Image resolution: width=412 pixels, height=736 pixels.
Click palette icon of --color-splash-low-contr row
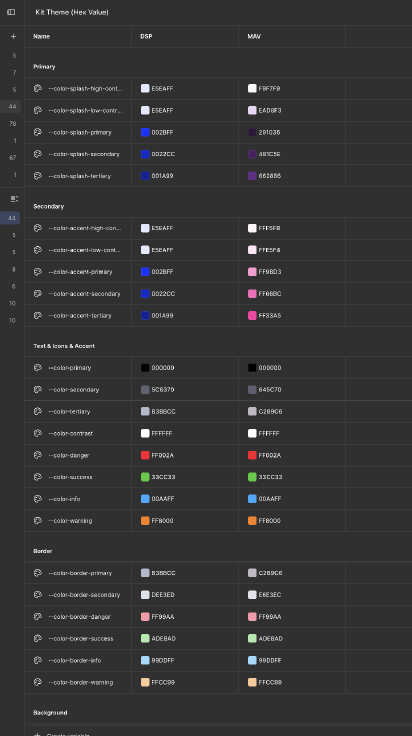[x=38, y=110]
